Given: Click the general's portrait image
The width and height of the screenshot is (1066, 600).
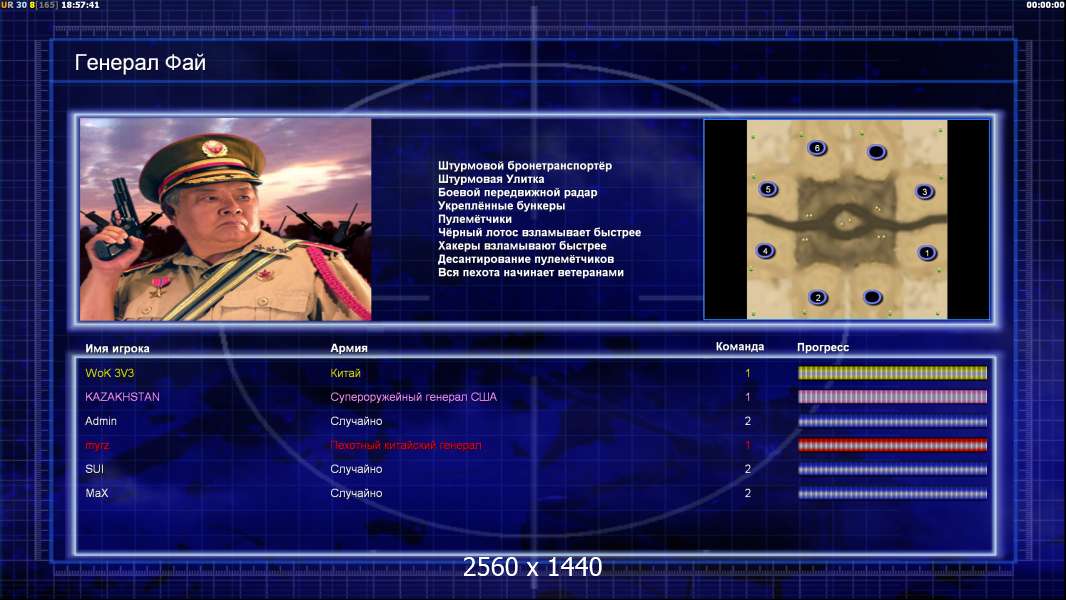Looking at the screenshot, I should pos(226,219).
